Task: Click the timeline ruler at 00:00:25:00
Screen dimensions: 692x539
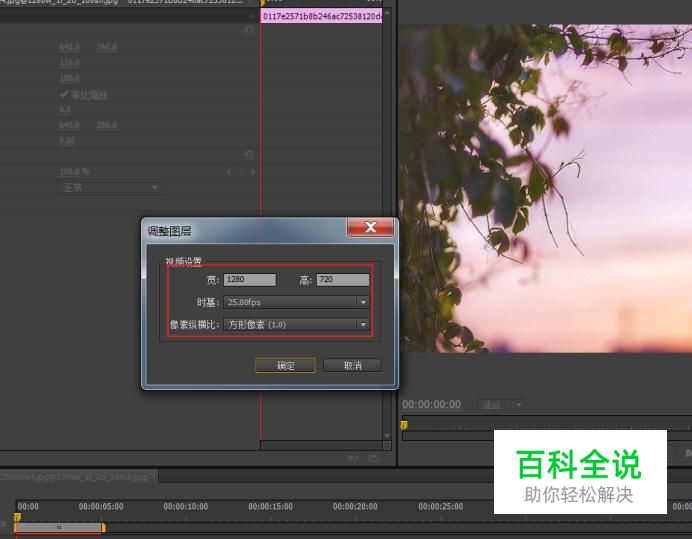Action: pyautogui.click(x=440, y=506)
